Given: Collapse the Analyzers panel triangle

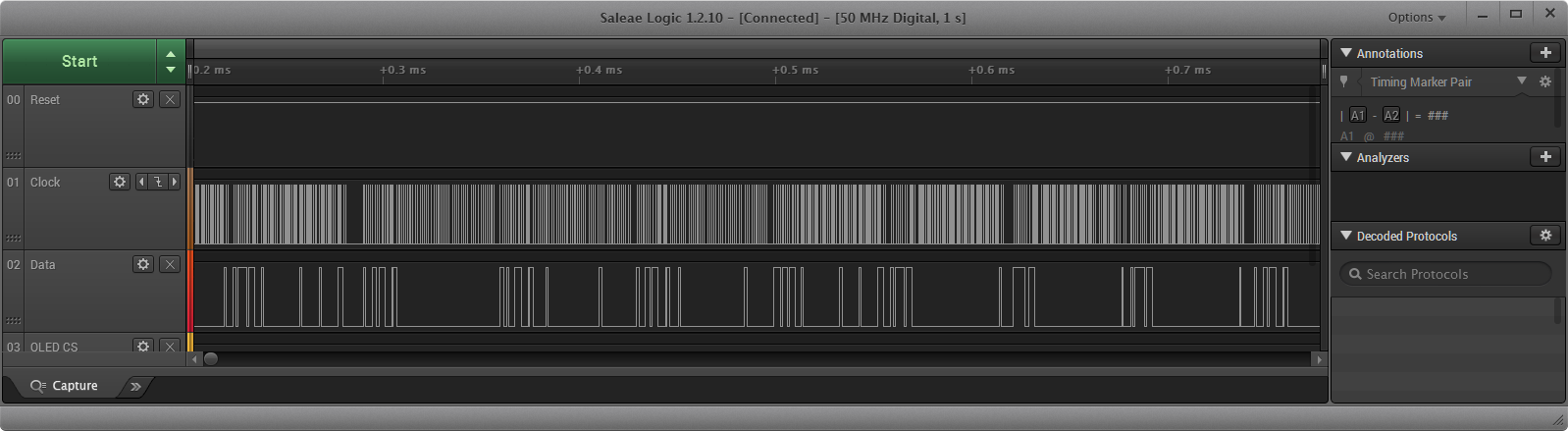Looking at the screenshot, I should point(1346,157).
